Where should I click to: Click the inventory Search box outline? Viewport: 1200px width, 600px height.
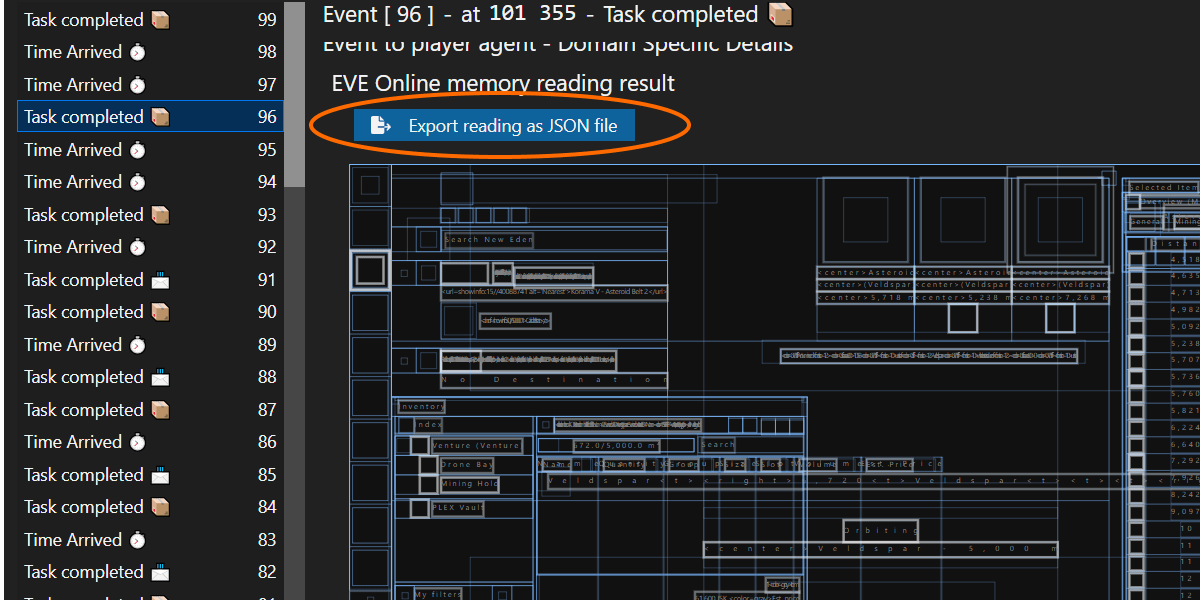[718, 445]
